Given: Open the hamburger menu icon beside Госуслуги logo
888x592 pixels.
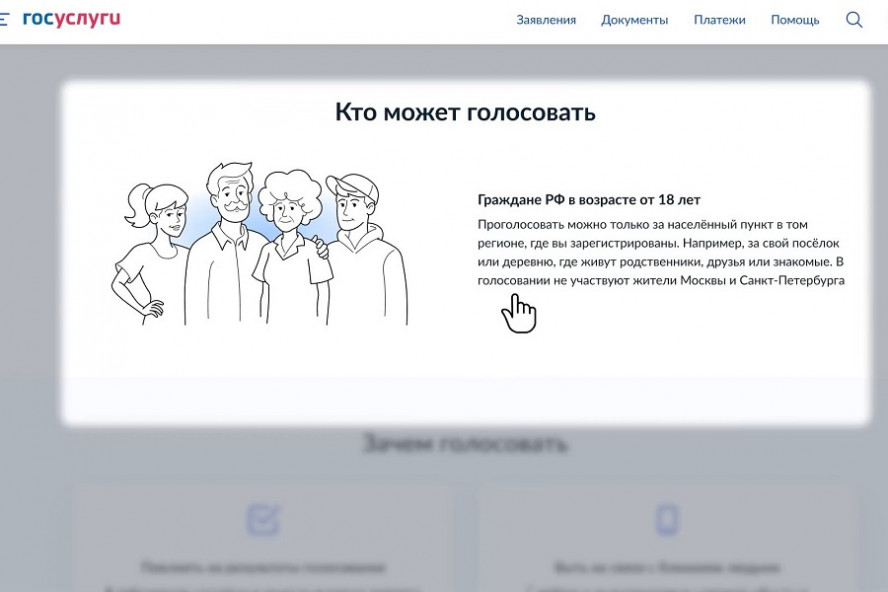Looking at the screenshot, I should coord(4,20).
